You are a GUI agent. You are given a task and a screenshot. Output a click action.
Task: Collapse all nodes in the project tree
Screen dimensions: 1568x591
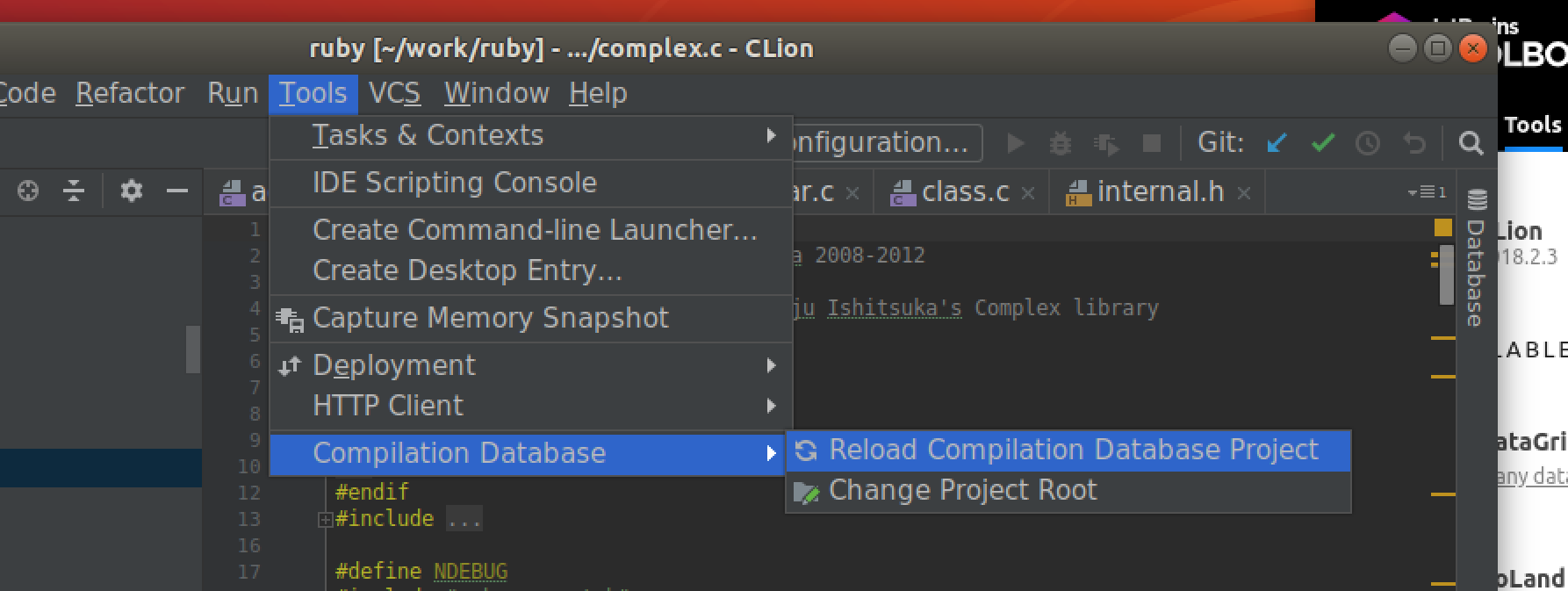click(x=75, y=191)
